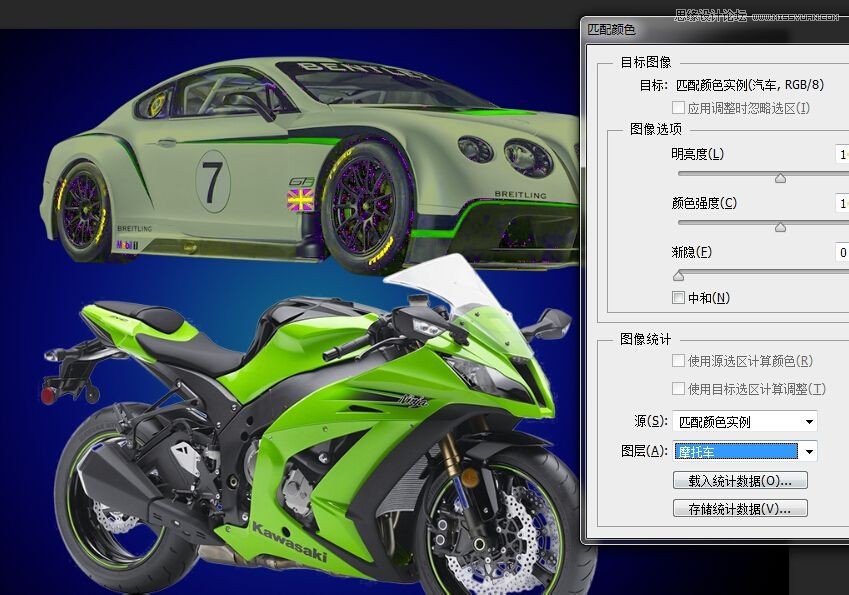849x595 pixels.
Task: Select the highlighted 摩托车 layer field
Action: (736, 451)
